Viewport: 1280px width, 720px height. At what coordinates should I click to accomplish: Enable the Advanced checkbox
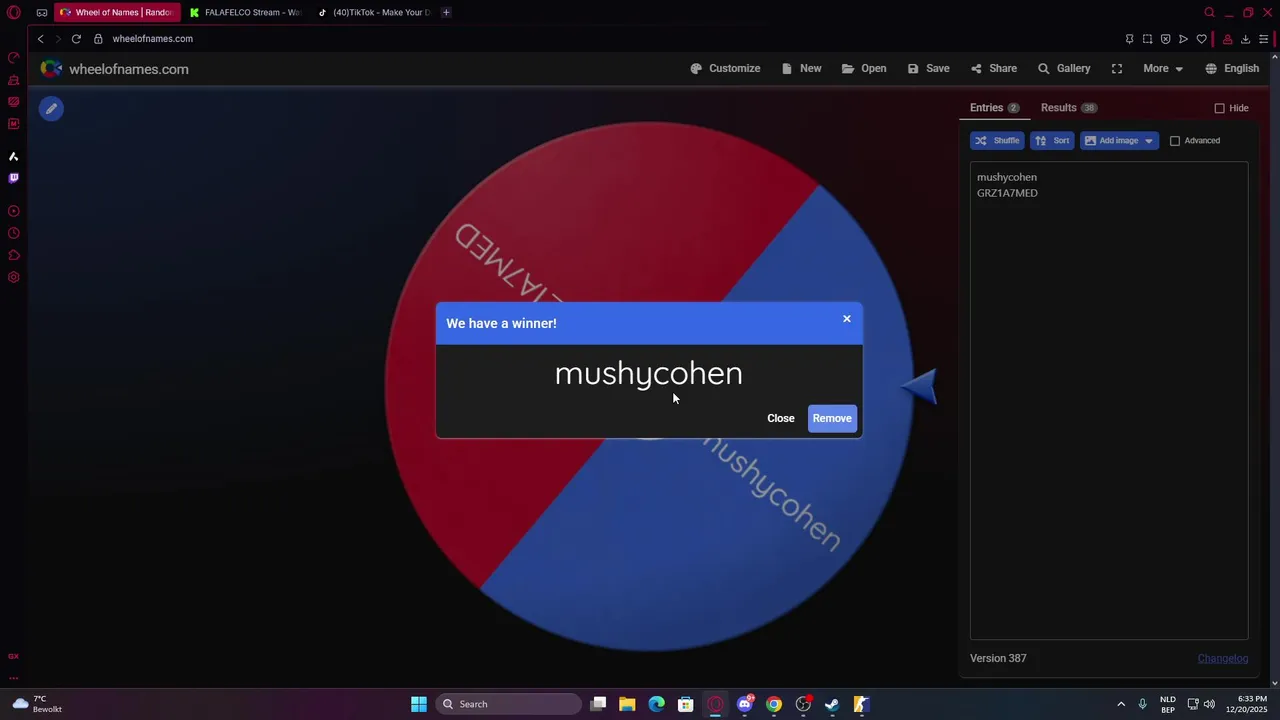[x=1175, y=141]
